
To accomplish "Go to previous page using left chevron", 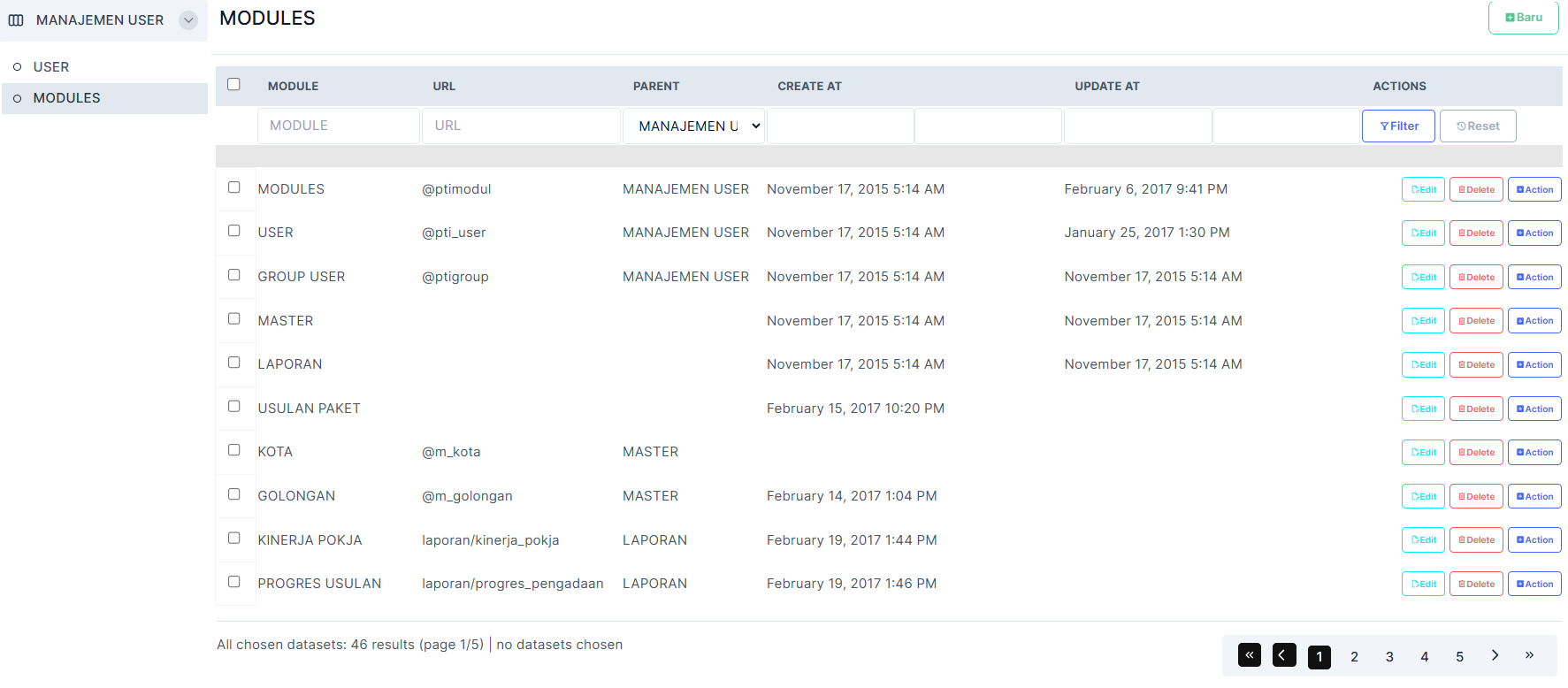I will (x=1283, y=655).
